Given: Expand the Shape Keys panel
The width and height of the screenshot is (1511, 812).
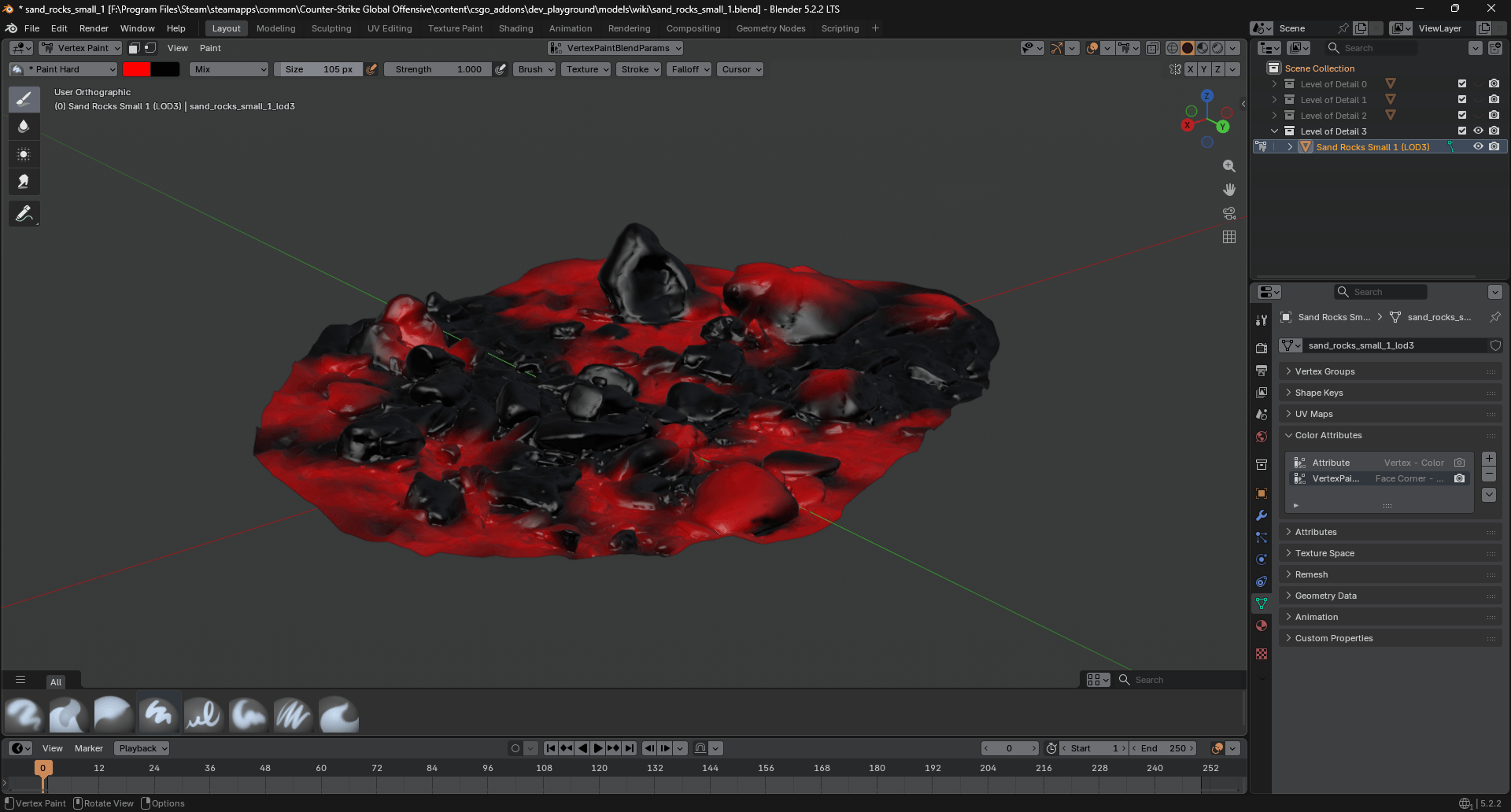Looking at the screenshot, I should pyautogui.click(x=1390, y=393).
